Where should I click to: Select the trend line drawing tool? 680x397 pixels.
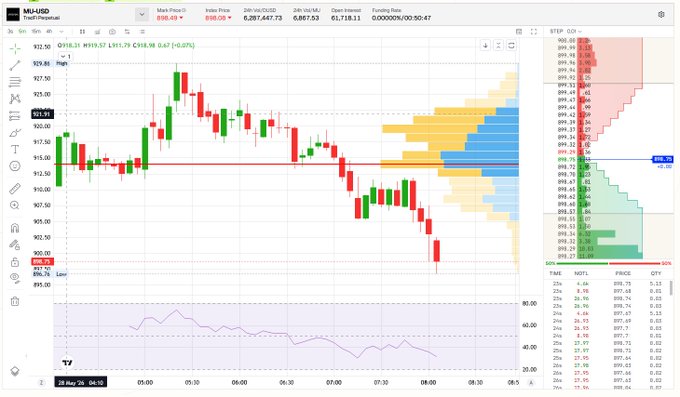[x=15, y=66]
